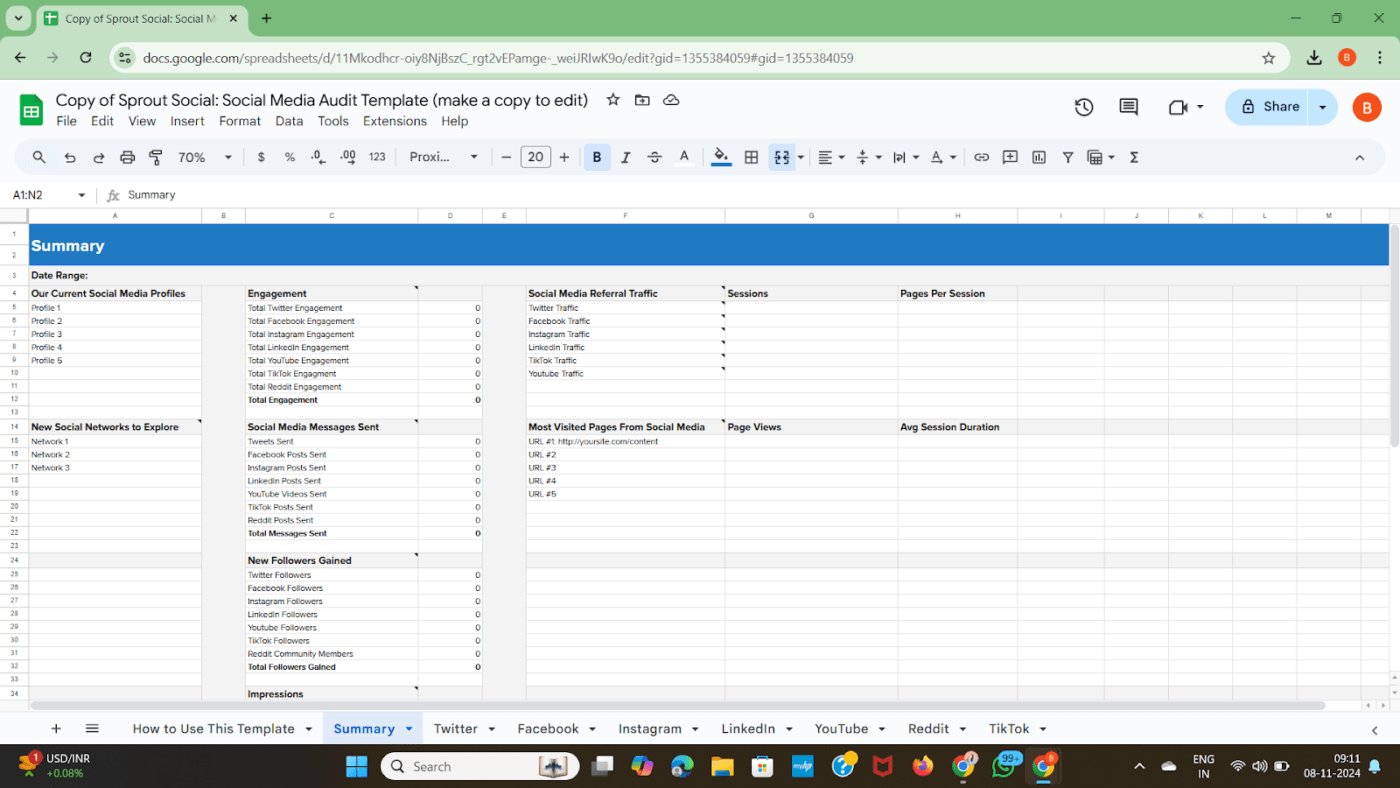Screen dimensions: 1400x788
Task: Open File Explorer from taskbar
Action: 722,766
